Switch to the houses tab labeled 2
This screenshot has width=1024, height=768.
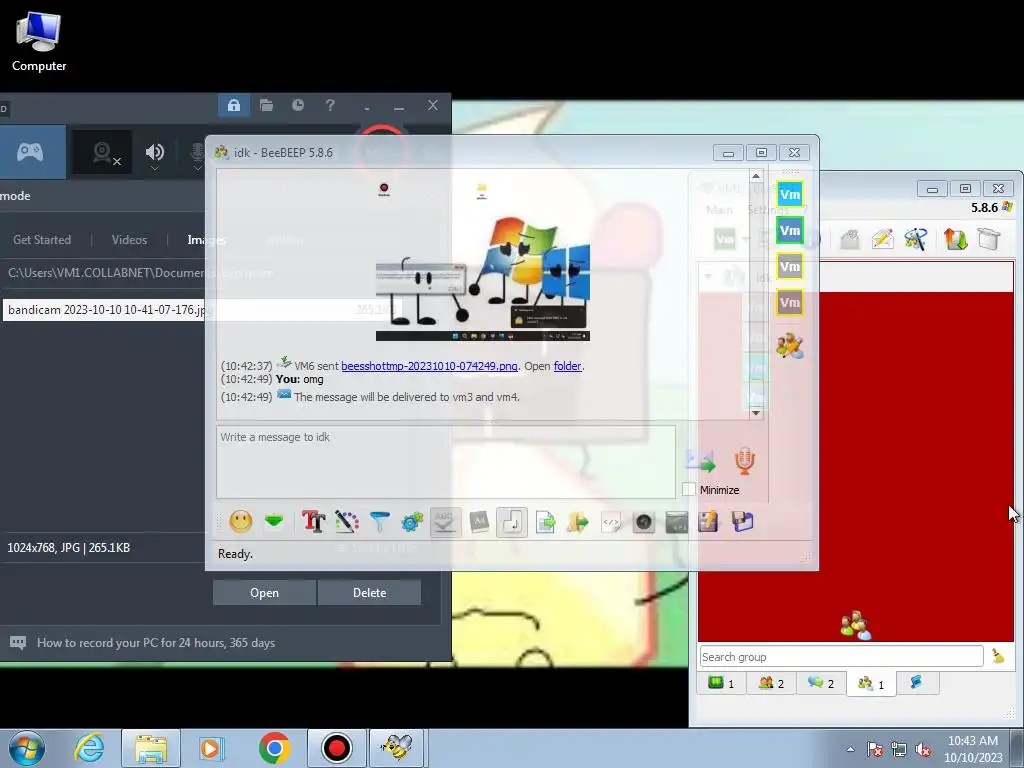[771, 683]
